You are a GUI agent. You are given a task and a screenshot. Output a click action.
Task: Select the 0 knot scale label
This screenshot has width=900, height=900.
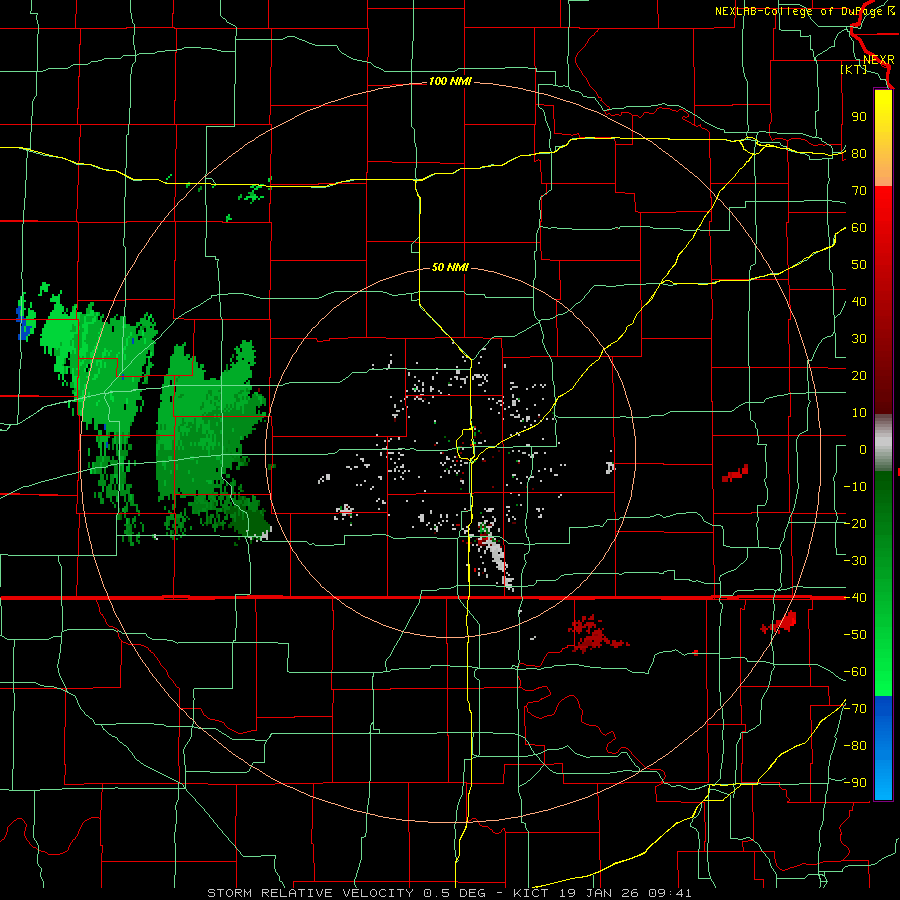point(863,450)
